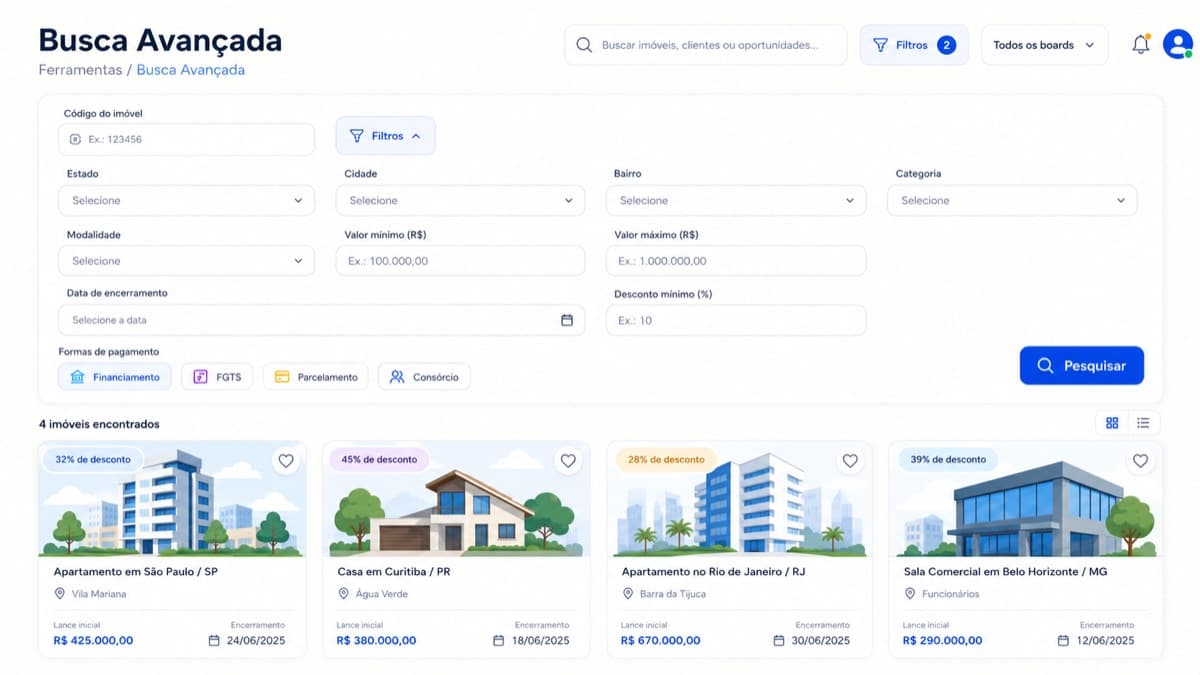Favorite the Belo Horizonte commercial room card
This screenshot has height=675, width=1200.
pyautogui.click(x=1140, y=461)
